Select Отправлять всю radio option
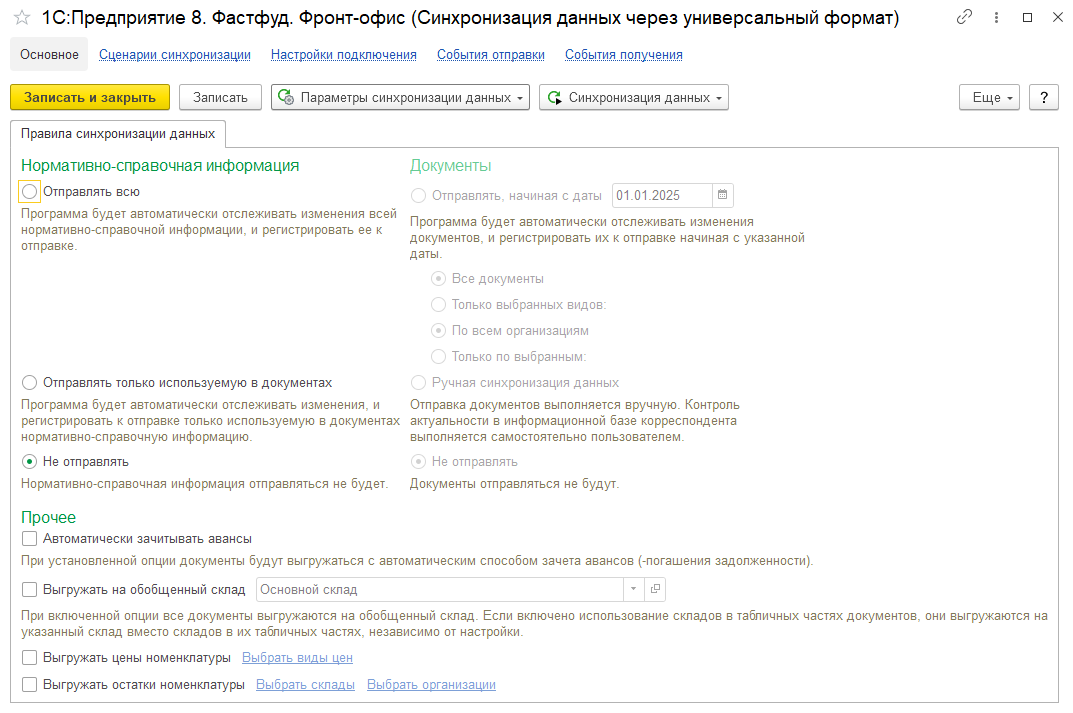Screen dimensions: 1073x713 point(29,190)
